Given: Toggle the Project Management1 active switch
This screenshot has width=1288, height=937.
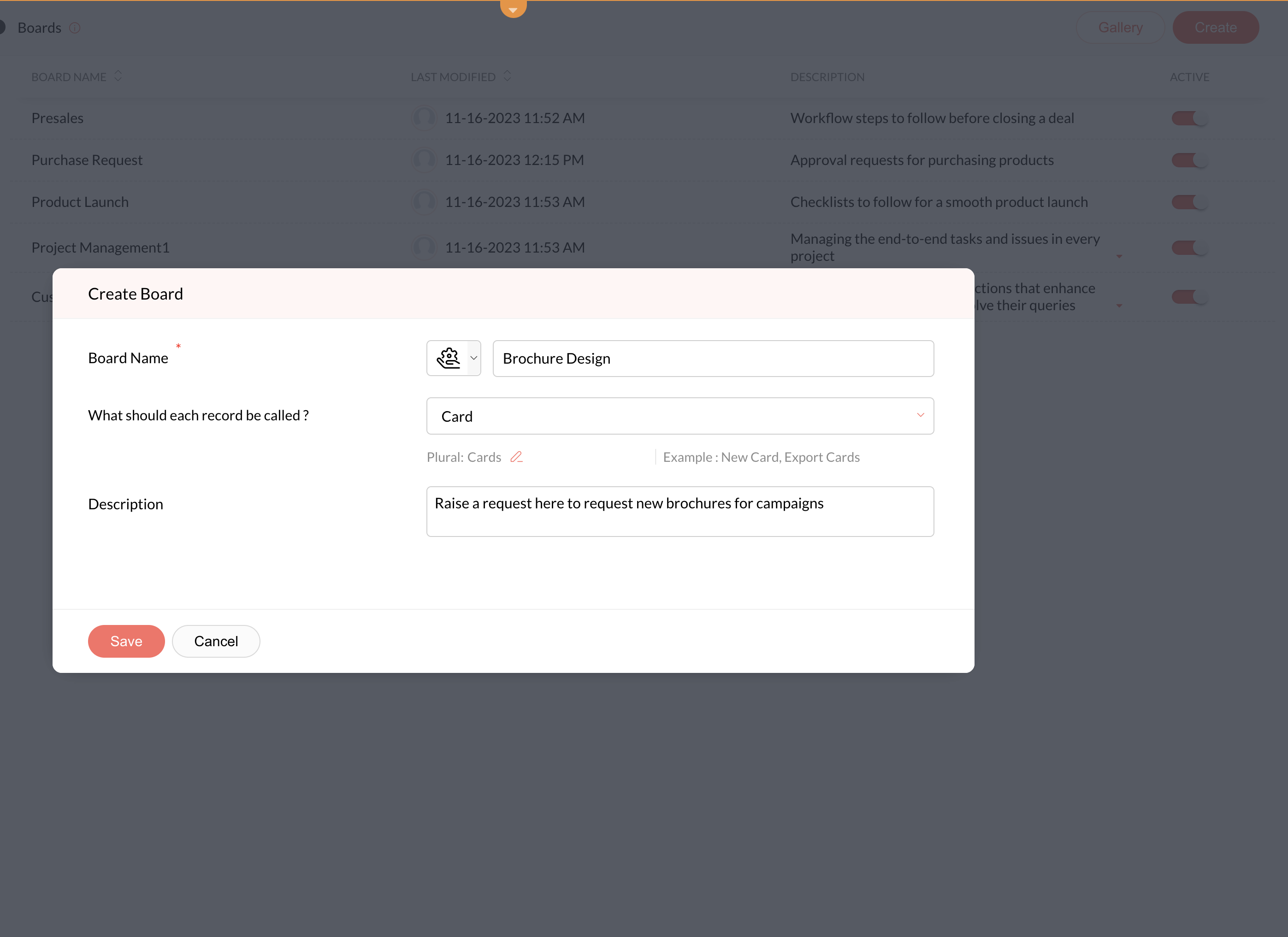Looking at the screenshot, I should [x=1189, y=248].
